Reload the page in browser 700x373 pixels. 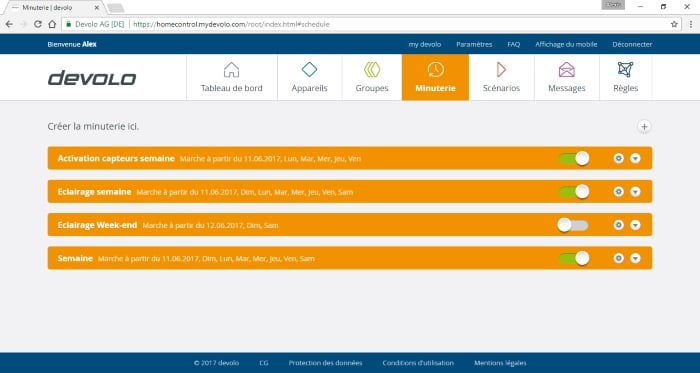tap(38, 24)
